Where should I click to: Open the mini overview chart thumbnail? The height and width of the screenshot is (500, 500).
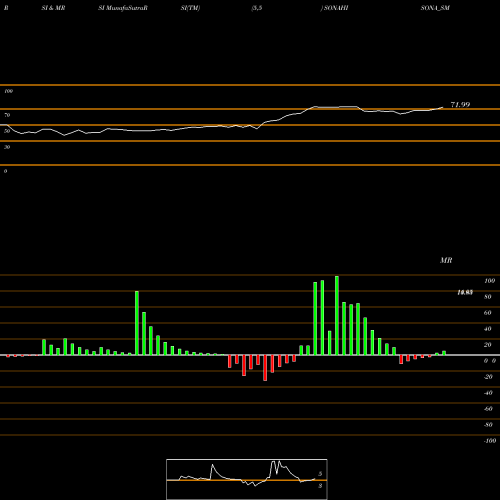pyautogui.click(x=247, y=479)
